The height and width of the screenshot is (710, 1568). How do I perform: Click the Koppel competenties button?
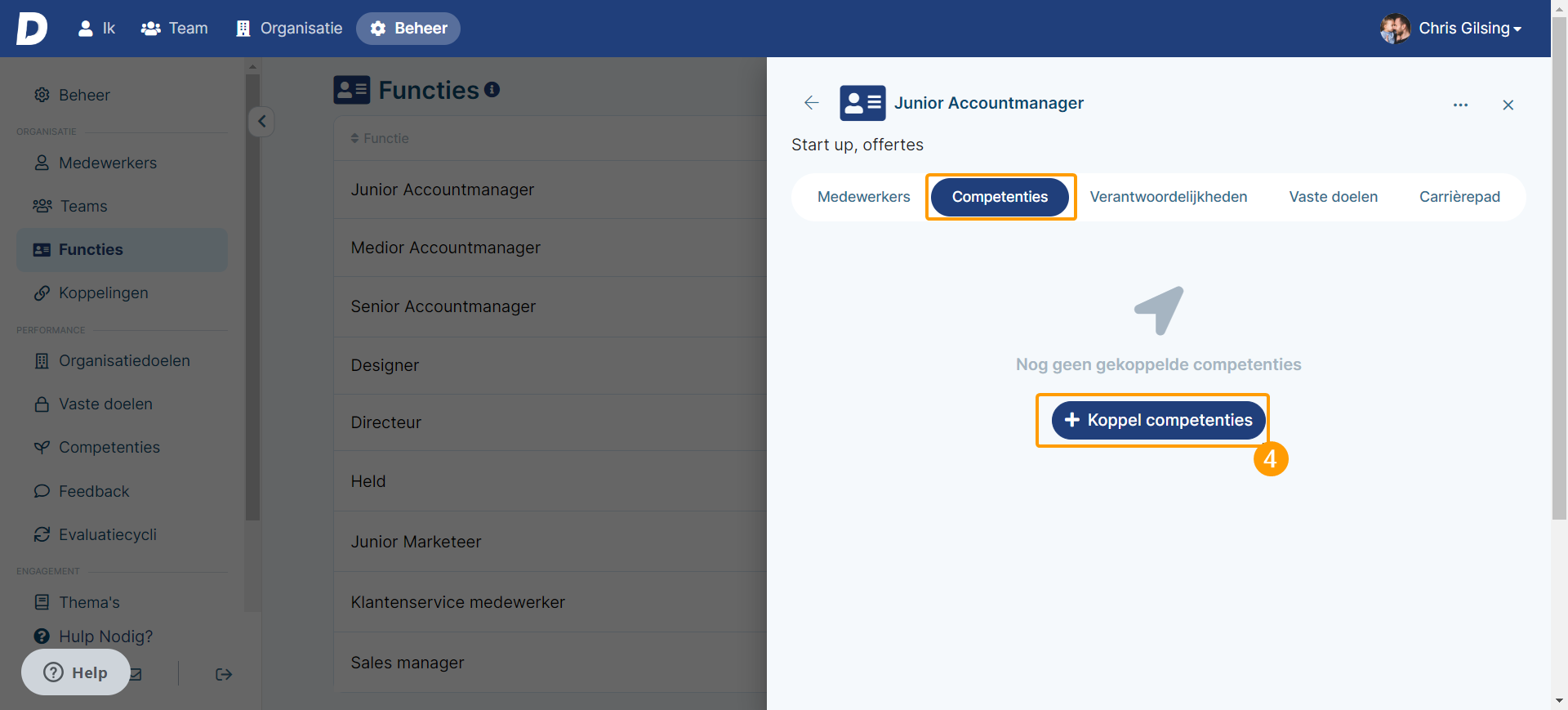1158,420
